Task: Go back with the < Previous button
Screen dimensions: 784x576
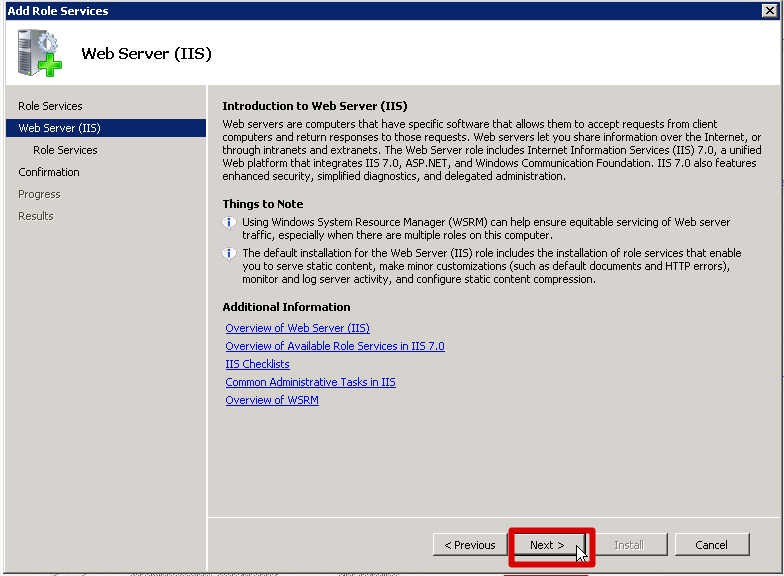Action: point(470,545)
